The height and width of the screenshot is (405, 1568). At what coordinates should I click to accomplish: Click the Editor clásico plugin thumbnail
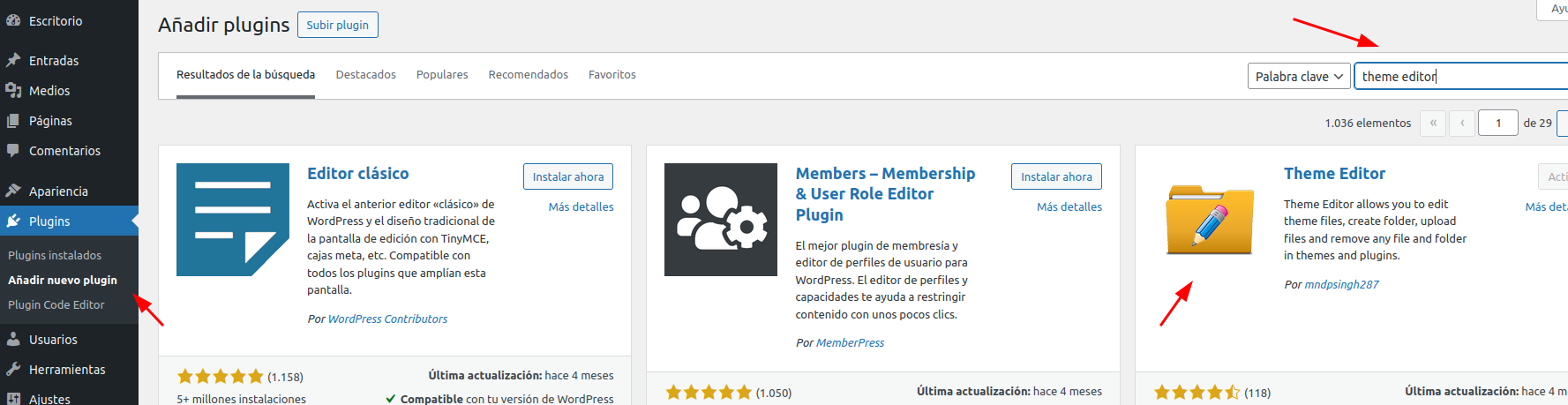(233, 220)
